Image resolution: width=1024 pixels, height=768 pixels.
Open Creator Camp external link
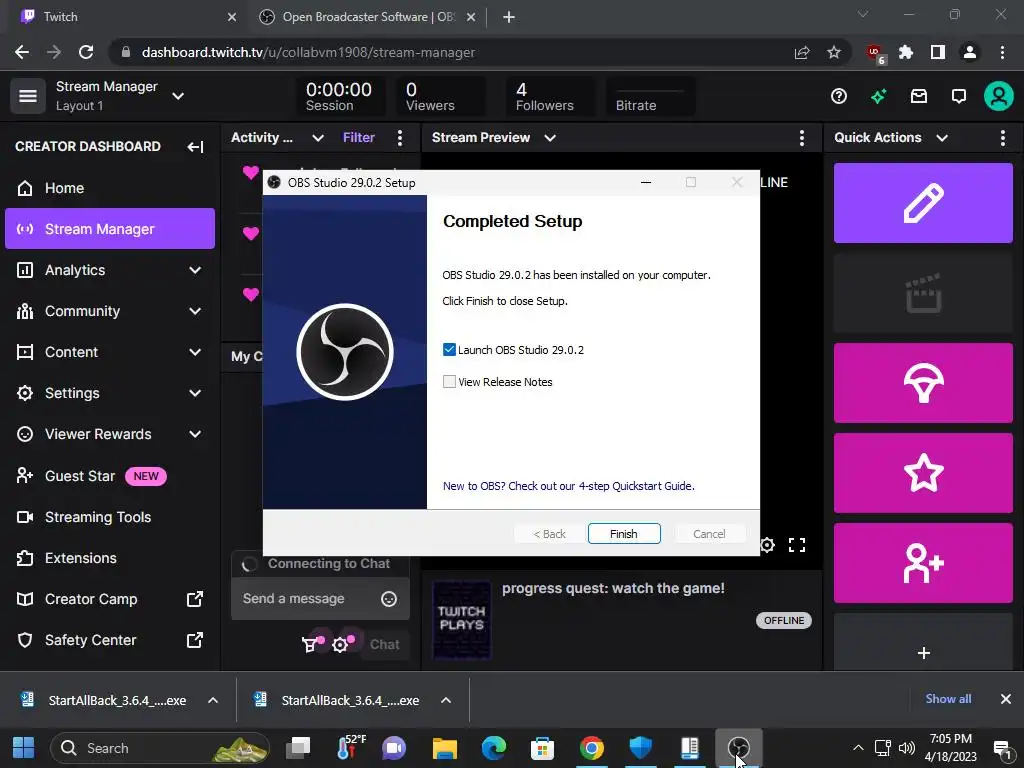tap(110, 600)
